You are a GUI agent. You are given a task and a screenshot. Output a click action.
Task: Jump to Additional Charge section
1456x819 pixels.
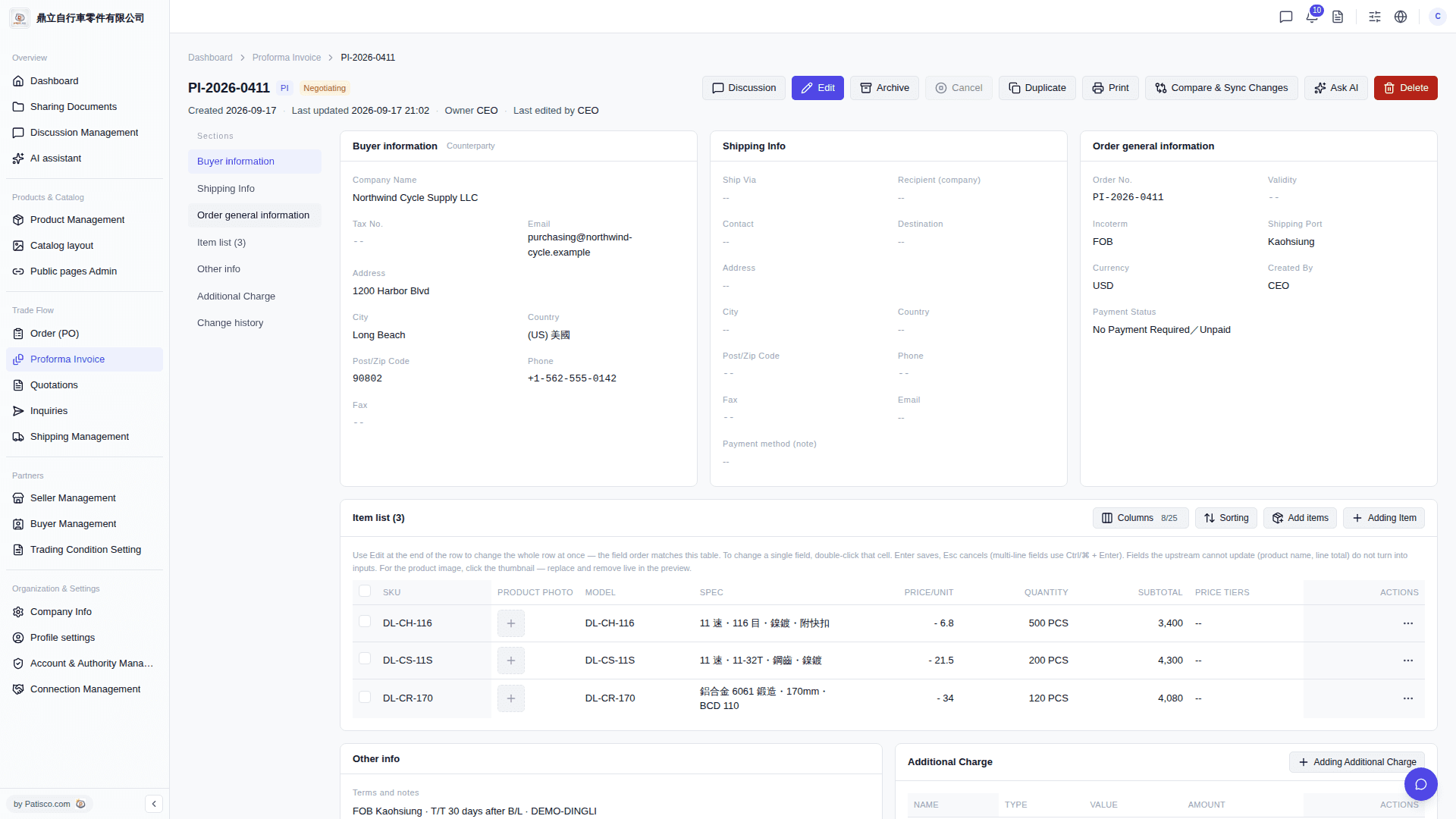(255, 297)
